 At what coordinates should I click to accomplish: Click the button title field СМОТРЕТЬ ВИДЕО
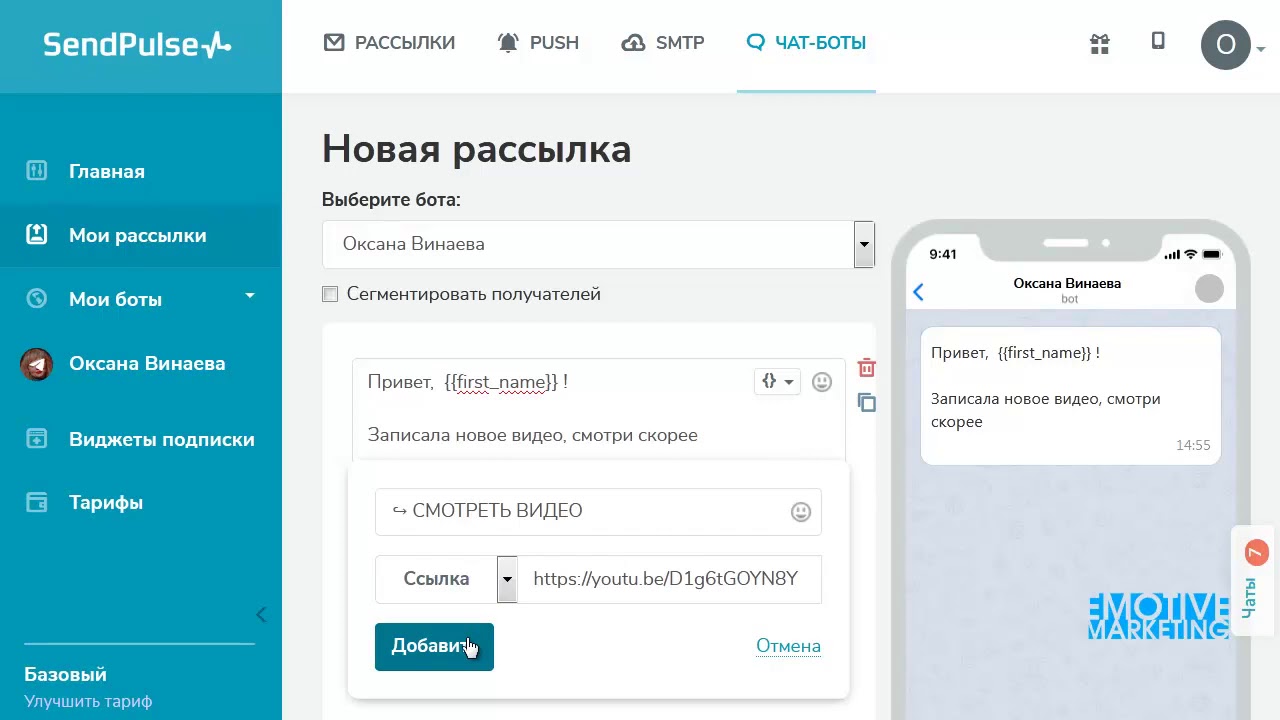(x=598, y=511)
